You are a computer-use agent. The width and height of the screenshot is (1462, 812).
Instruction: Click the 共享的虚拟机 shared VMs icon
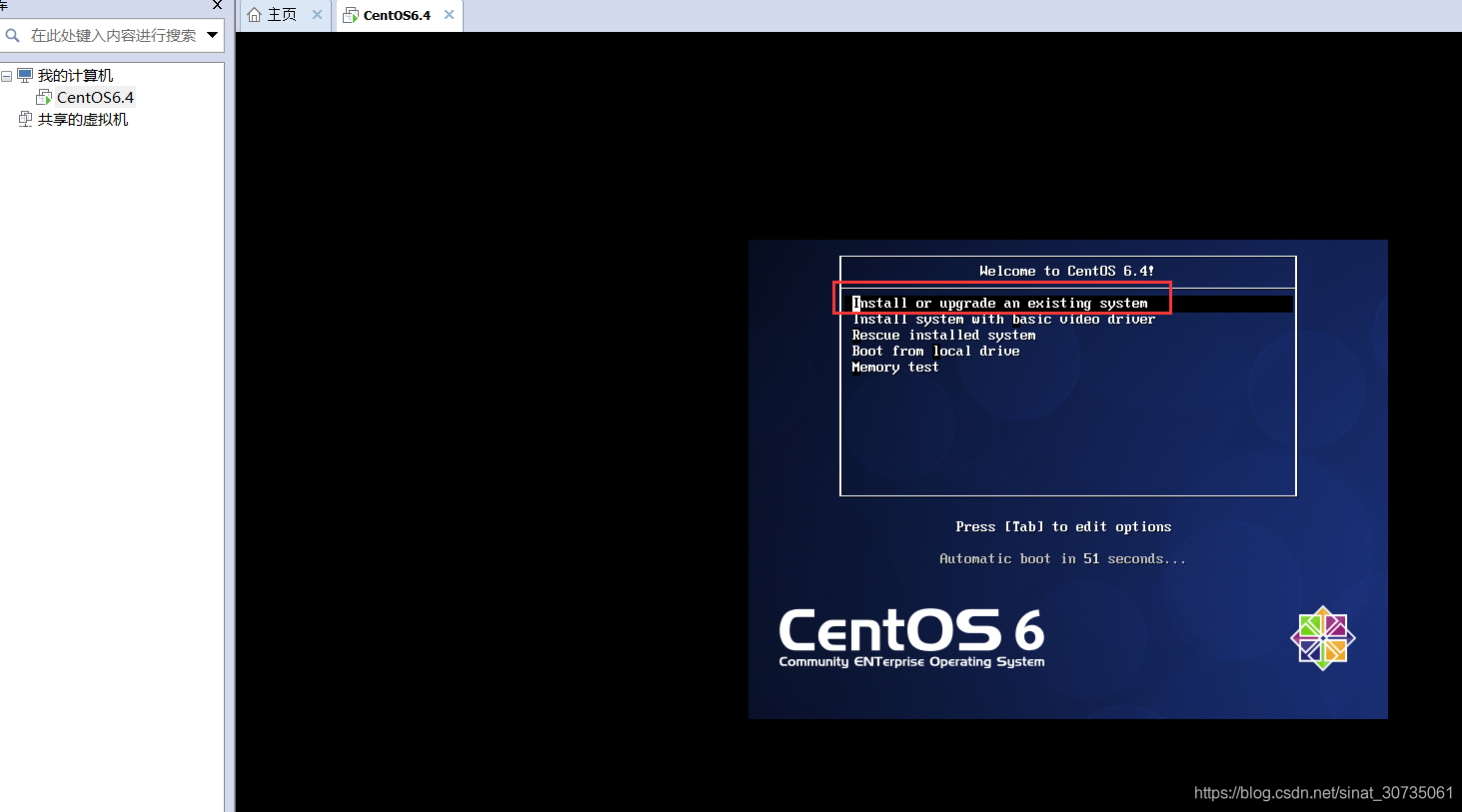[26, 120]
